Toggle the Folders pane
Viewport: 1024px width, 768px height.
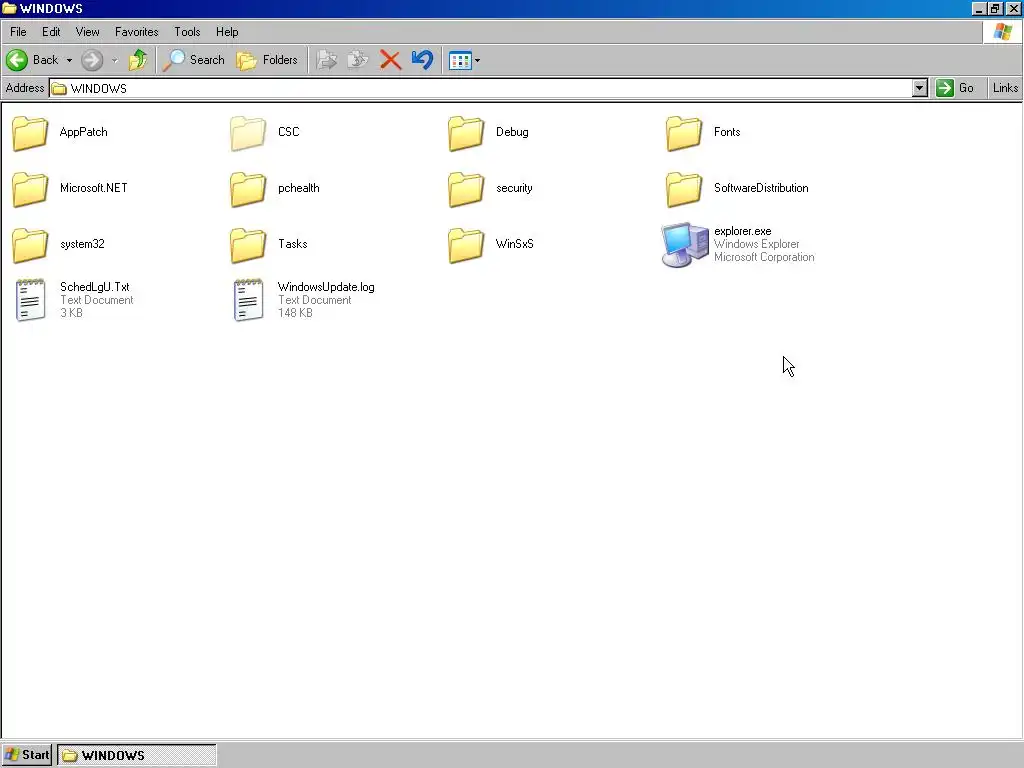267,60
